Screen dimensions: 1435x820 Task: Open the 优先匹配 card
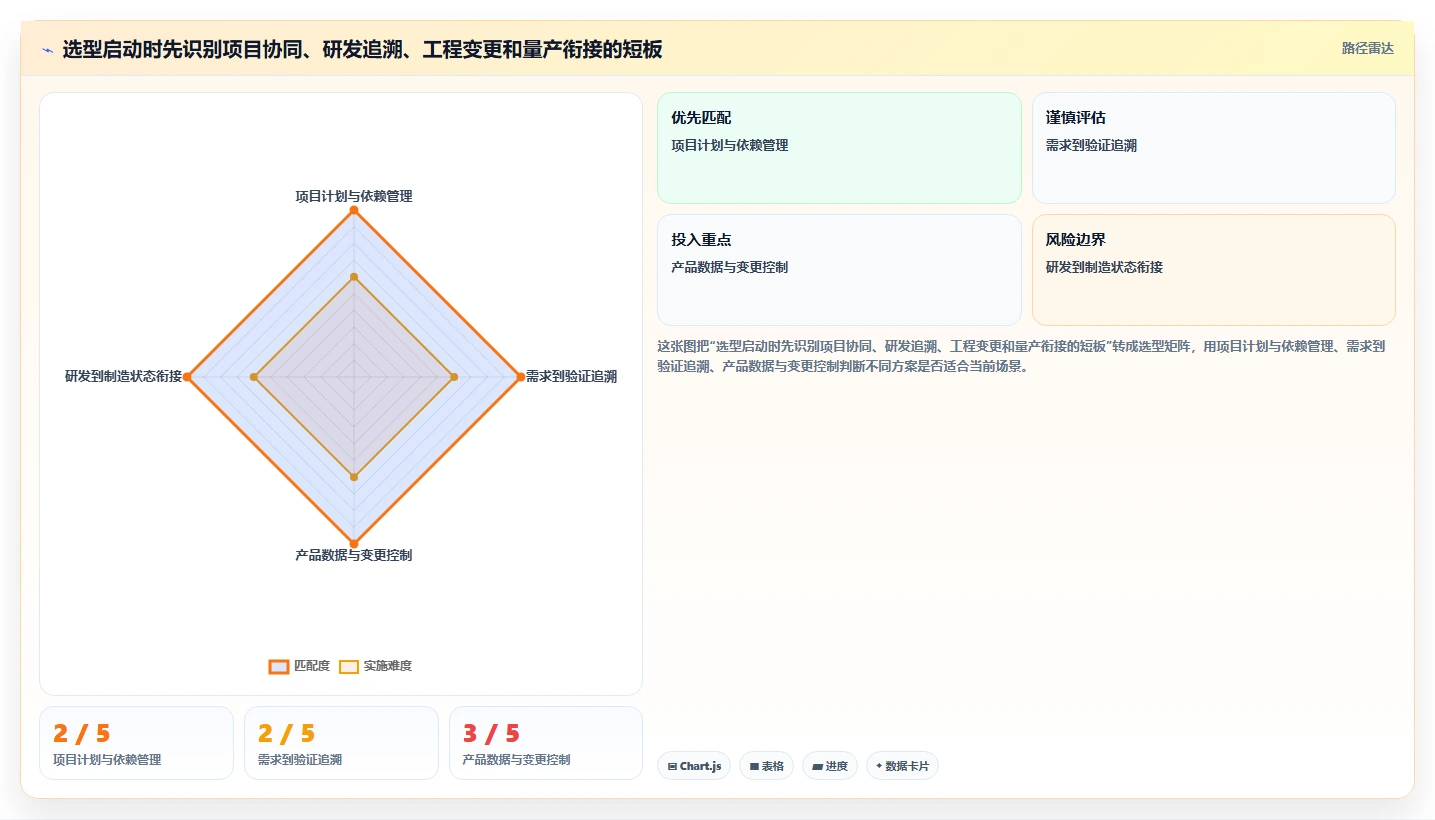tap(839, 148)
